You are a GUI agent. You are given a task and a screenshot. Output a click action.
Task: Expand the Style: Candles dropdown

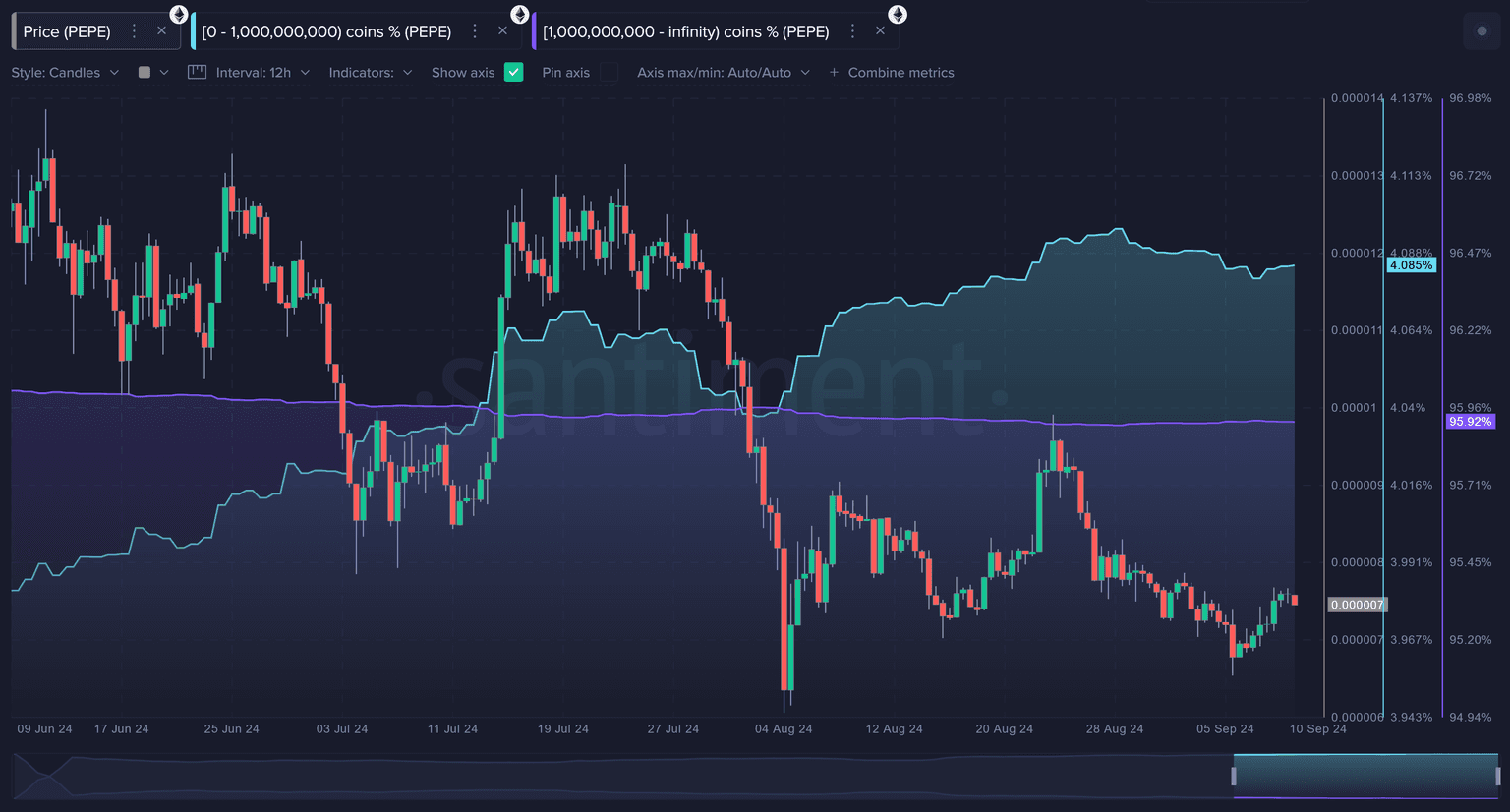pos(65,72)
